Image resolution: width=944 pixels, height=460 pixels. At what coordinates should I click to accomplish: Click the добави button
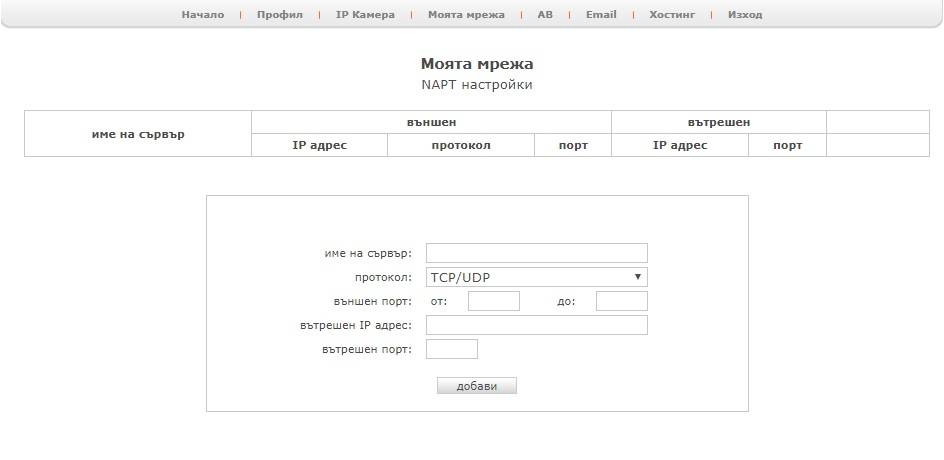[x=477, y=386]
